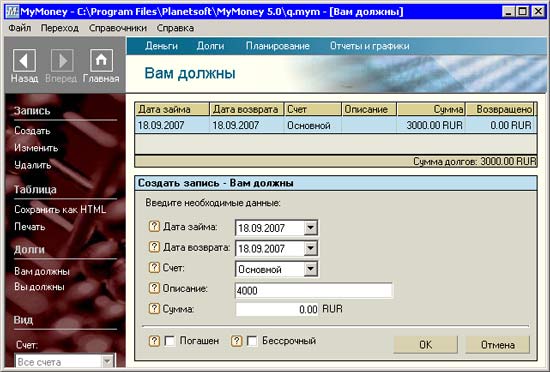Open Вы должны in sidebar
This screenshot has width=550, height=372.
tap(39, 287)
